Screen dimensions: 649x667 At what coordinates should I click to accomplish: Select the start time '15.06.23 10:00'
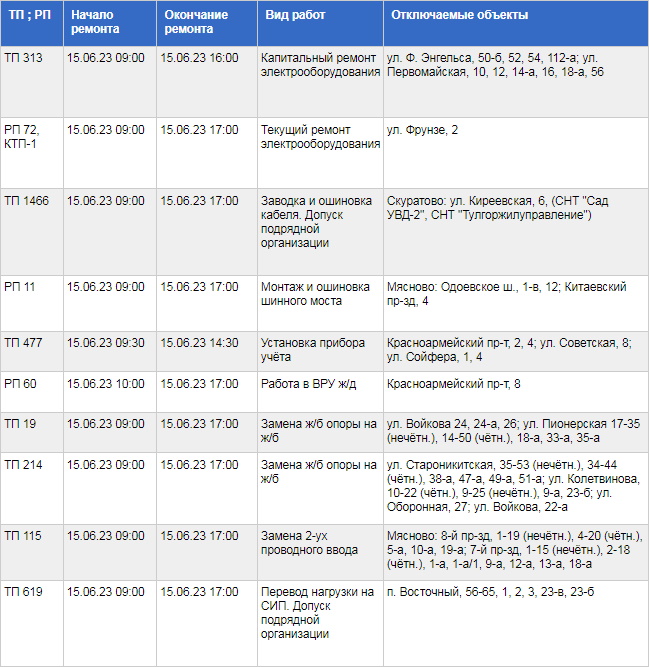point(105,384)
